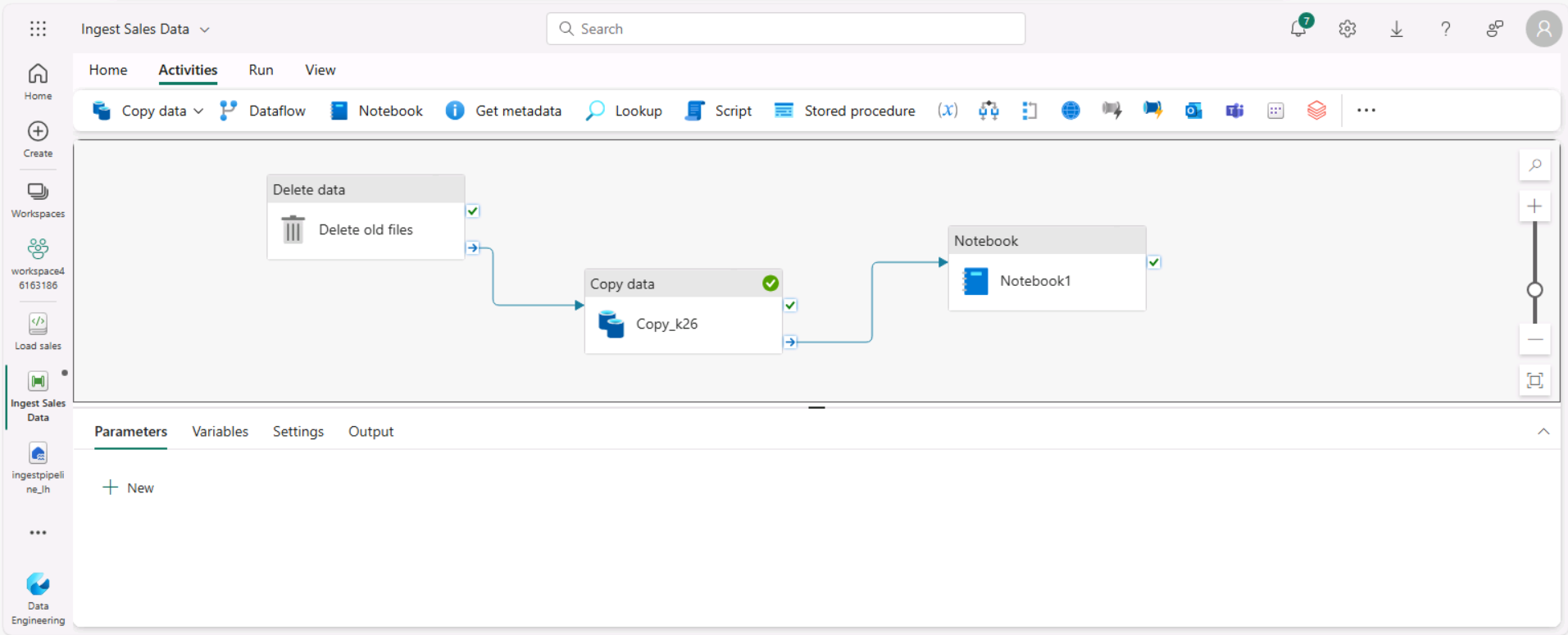This screenshot has width=1568, height=635.
Task: Add a Teams activity
Action: (x=1234, y=111)
